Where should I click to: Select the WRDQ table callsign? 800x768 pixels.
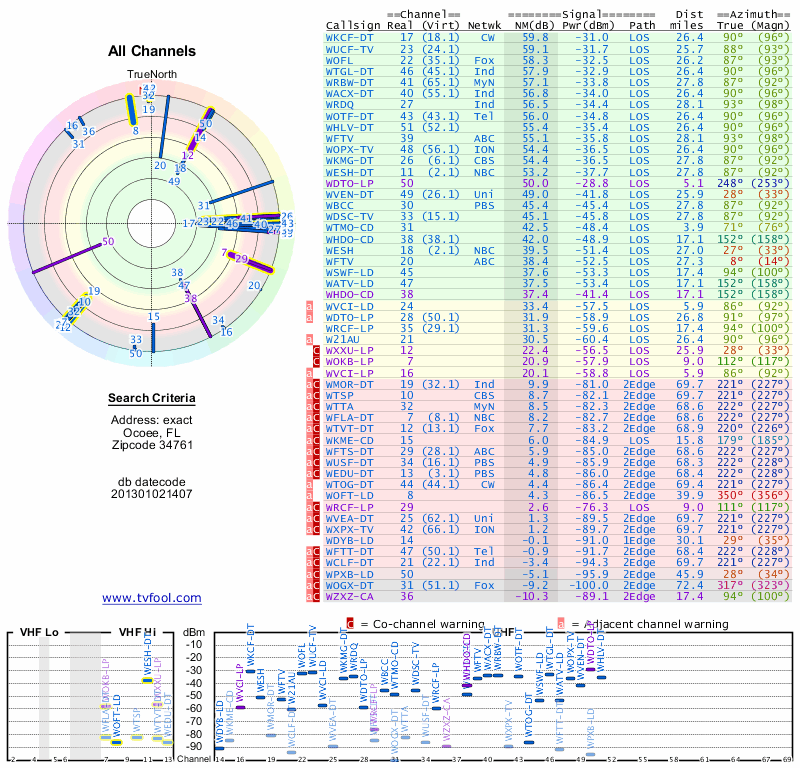339,105
